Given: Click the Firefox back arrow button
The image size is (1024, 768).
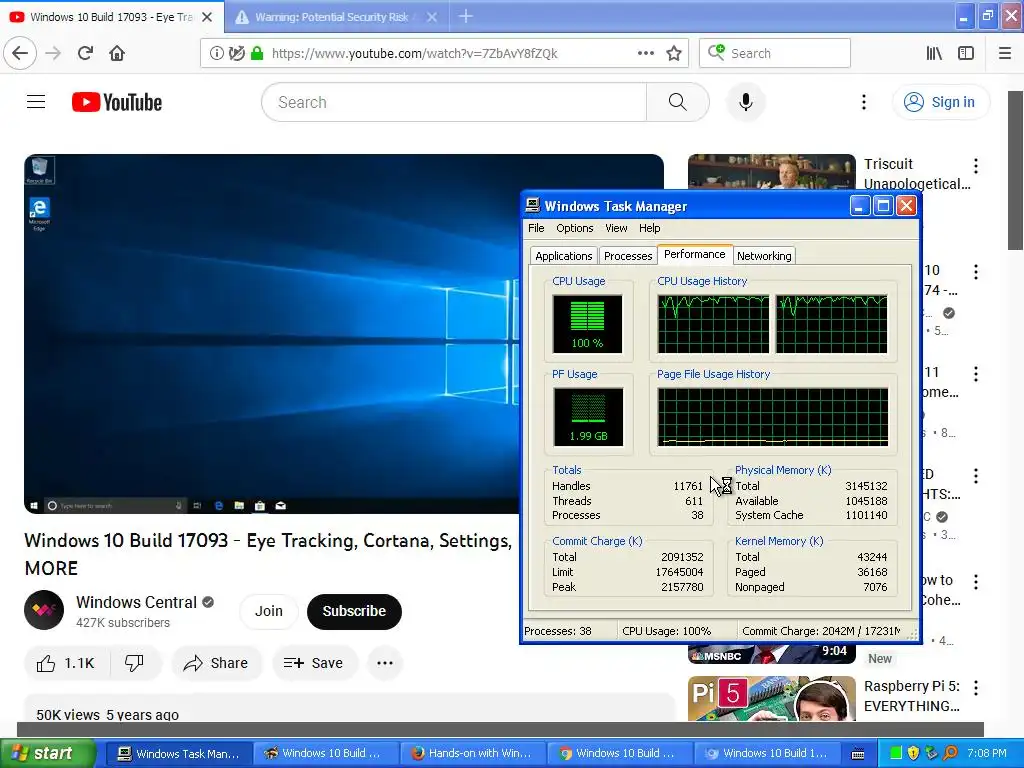Looking at the screenshot, I should (20, 54).
